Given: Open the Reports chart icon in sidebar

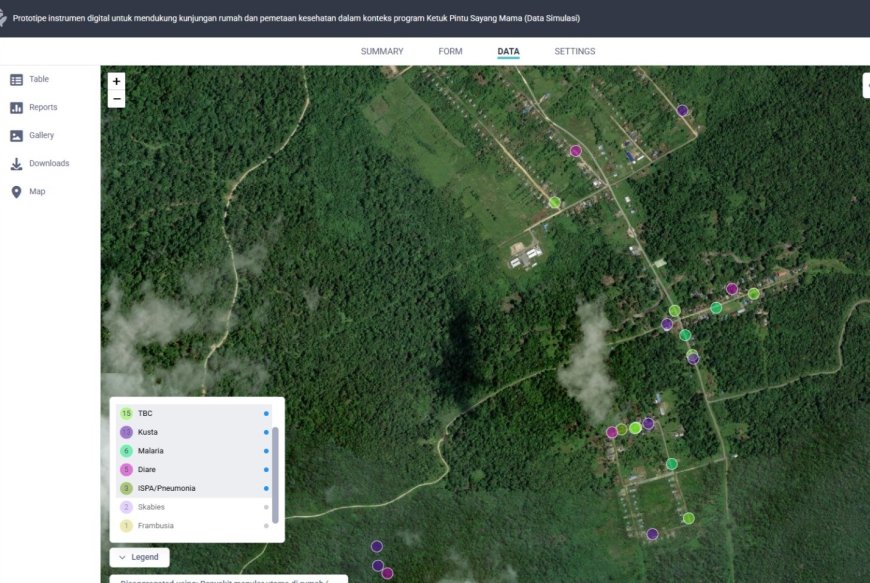Looking at the screenshot, I should tap(17, 108).
